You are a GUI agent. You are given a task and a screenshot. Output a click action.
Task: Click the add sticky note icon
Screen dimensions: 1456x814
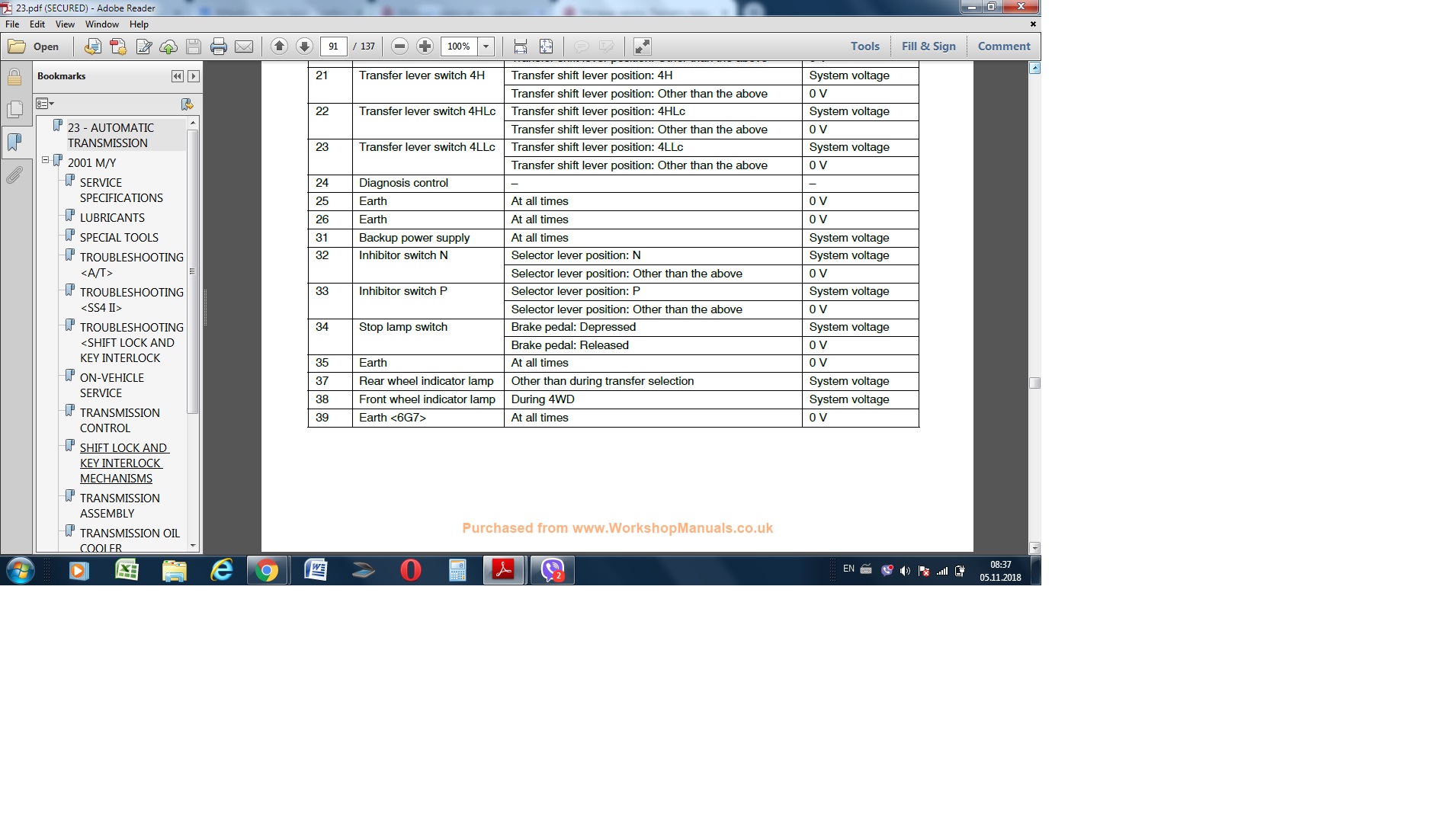[582, 46]
